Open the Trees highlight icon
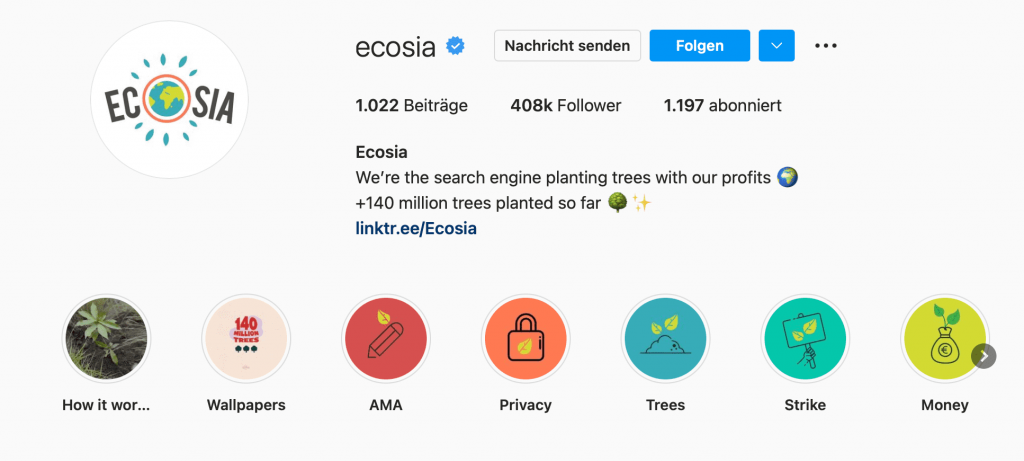The height and width of the screenshot is (461, 1024). point(666,338)
